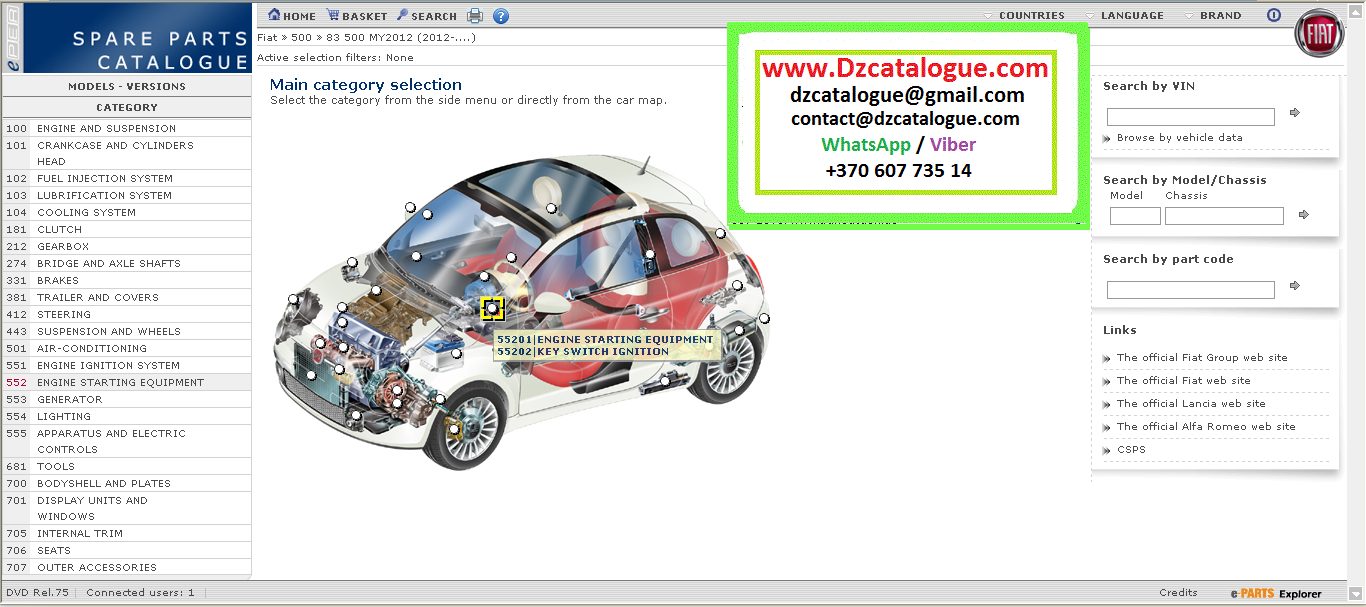Open category 551 Engine Ignition System

pyautogui.click(x=127, y=366)
